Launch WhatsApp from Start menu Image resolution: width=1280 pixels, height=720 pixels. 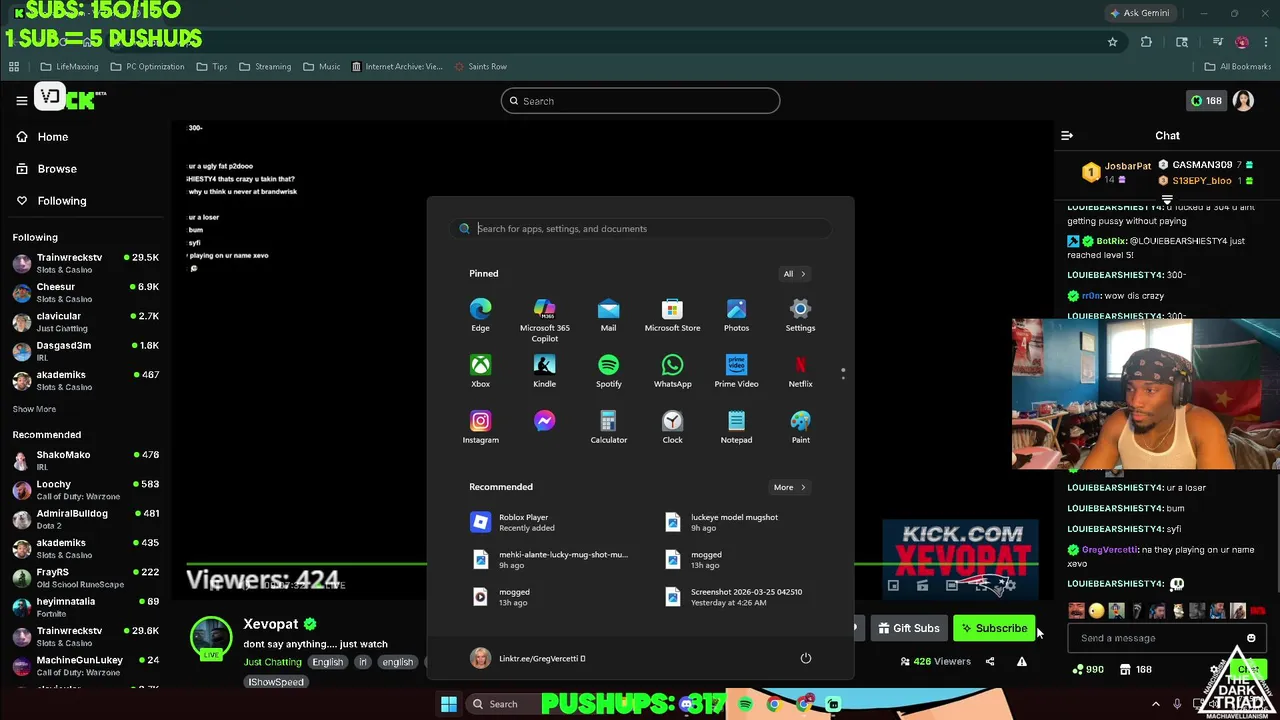tap(672, 370)
